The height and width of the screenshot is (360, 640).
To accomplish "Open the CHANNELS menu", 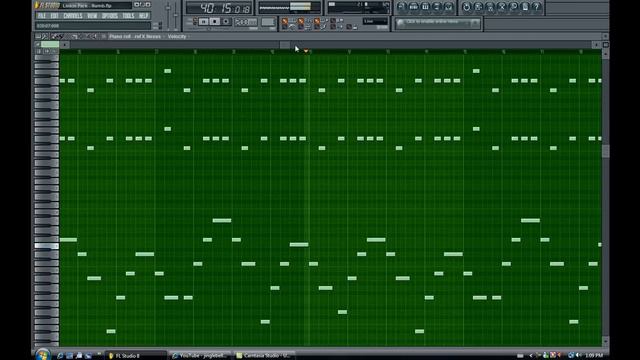I will tap(73, 16).
